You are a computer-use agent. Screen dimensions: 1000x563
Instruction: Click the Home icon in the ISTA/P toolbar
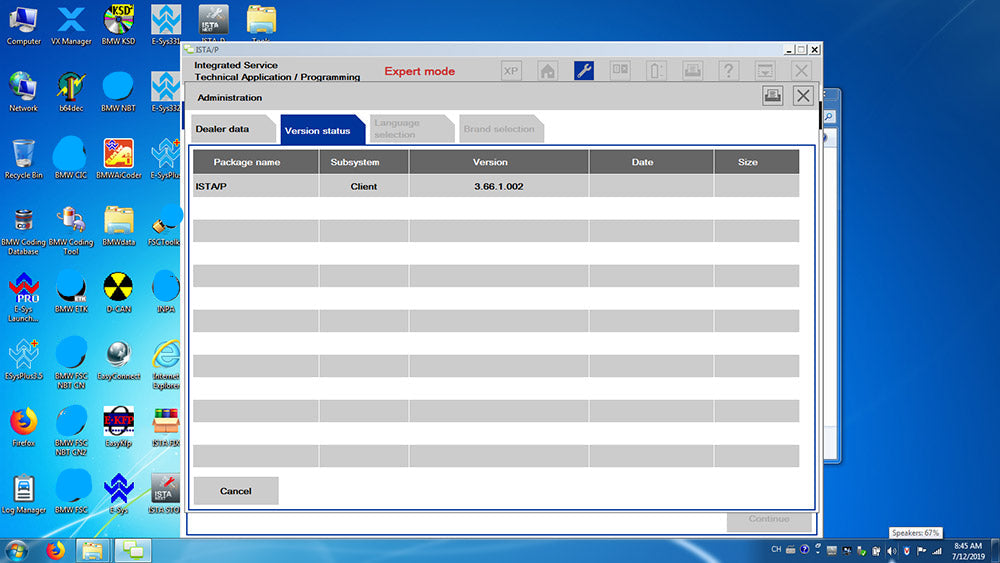[547, 71]
